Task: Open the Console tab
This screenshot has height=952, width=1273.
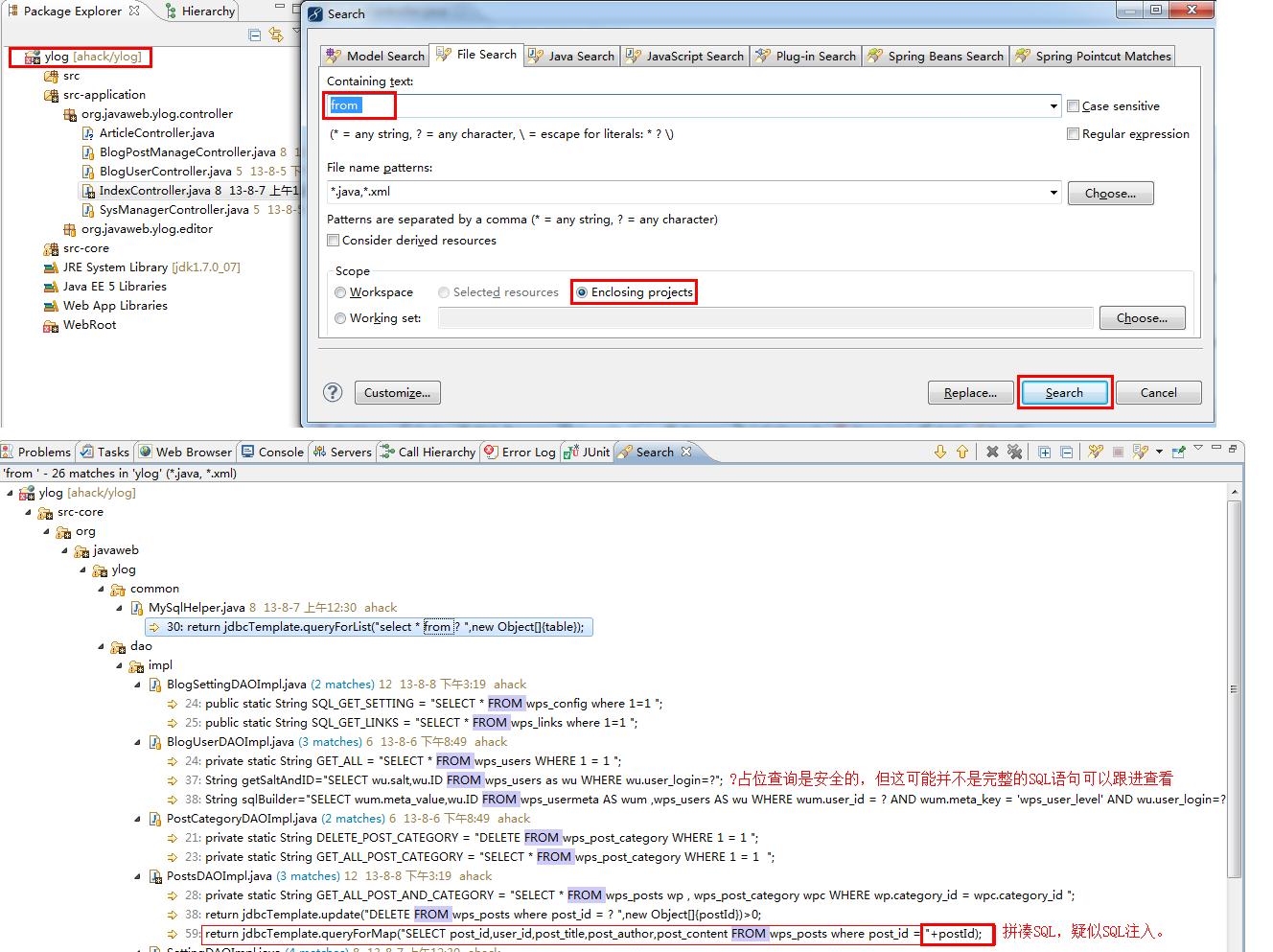Action: (272, 452)
